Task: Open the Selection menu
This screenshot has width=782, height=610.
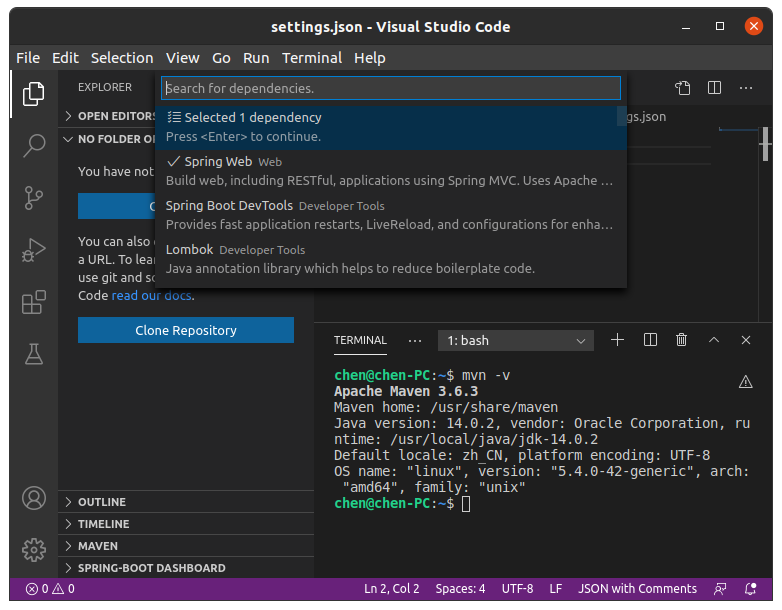Action: click(x=122, y=58)
